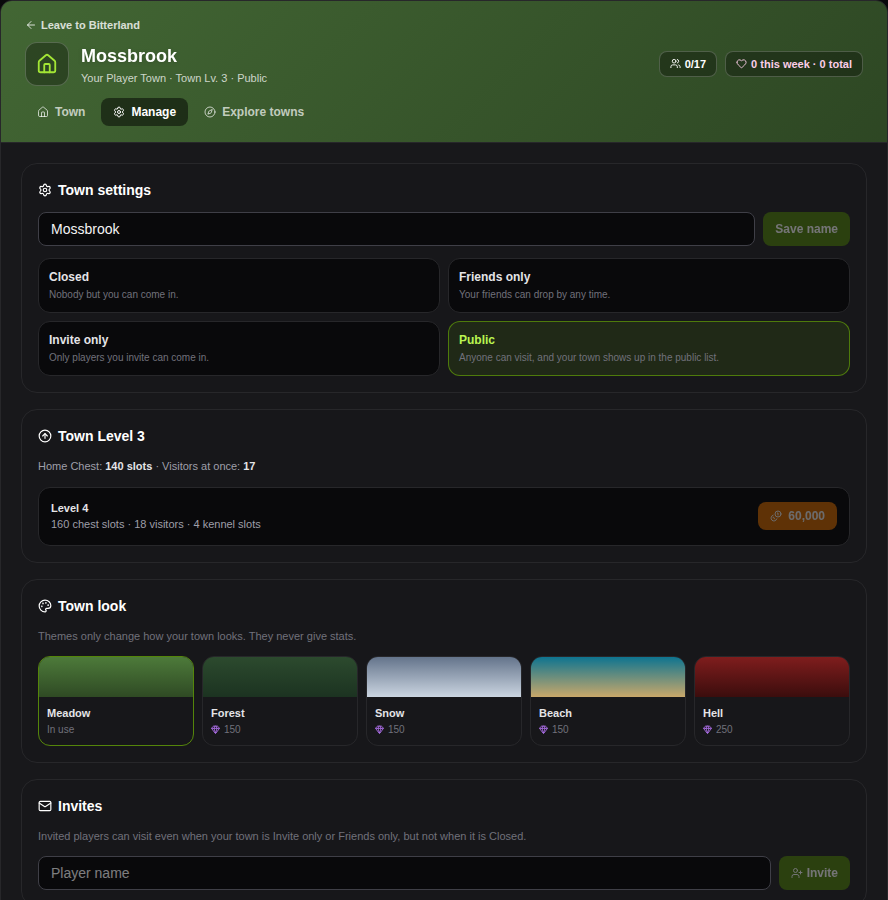Choose the Forest theme card
The height and width of the screenshot is (900, 888).
pyautogui.click(x=280, y=701)
